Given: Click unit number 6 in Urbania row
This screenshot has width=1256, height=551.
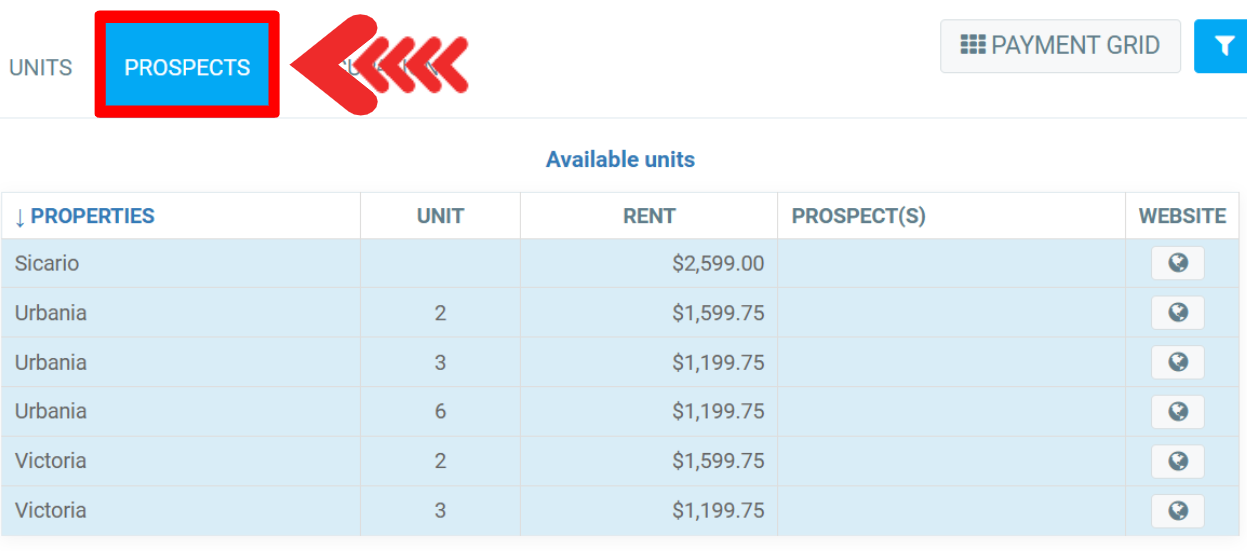Looking at the screenshot, I should [x=440, y=411].
